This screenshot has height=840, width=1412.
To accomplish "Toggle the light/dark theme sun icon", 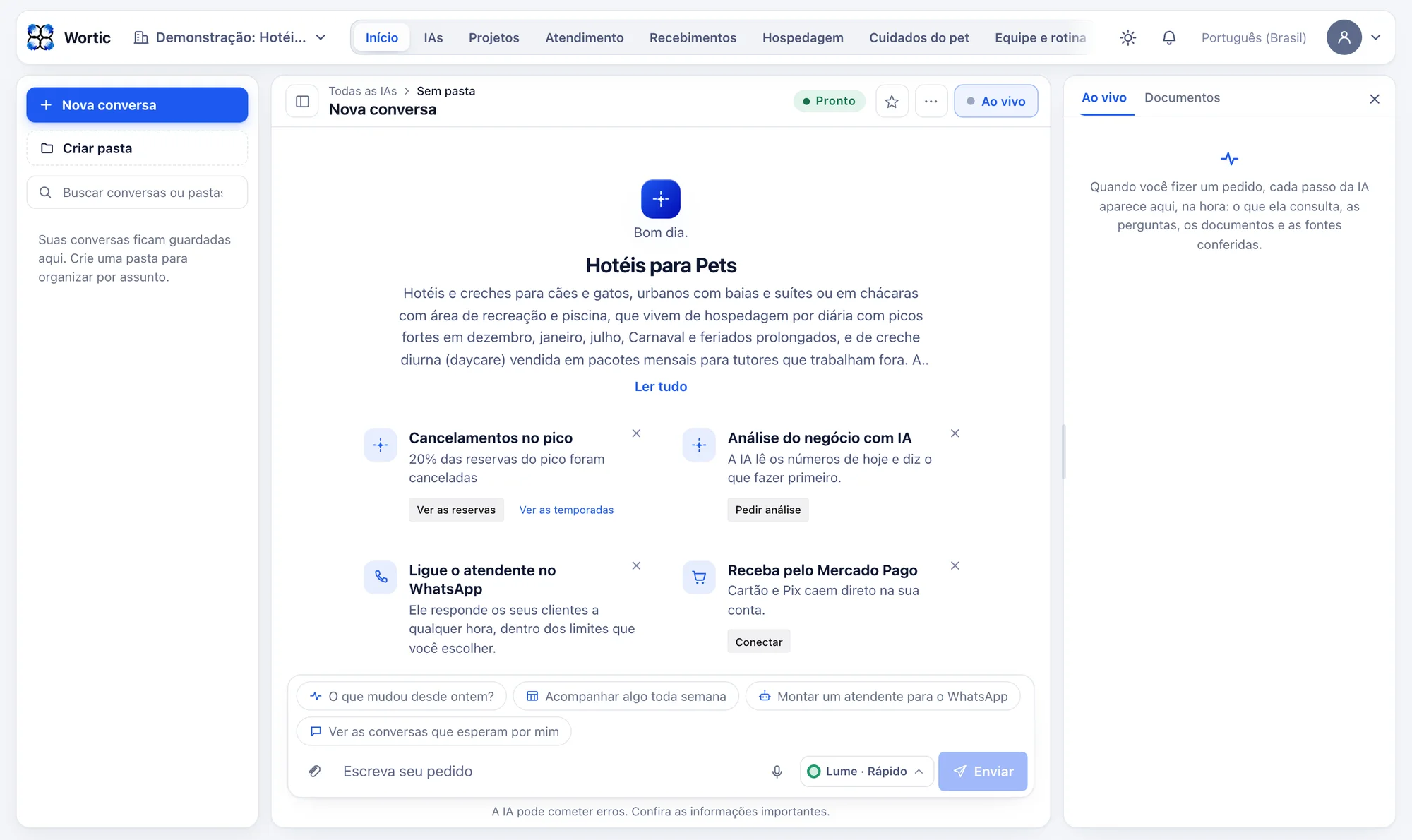I will (1127, 37).
